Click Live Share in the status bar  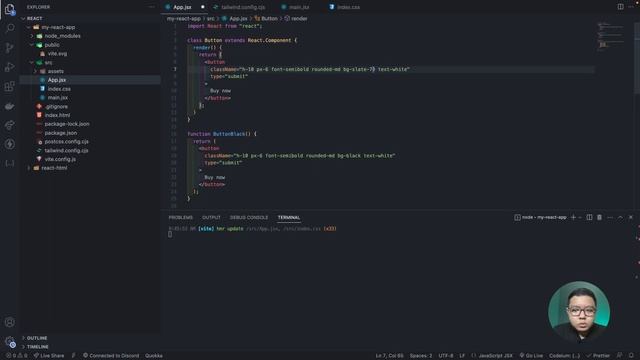[49, 356]
